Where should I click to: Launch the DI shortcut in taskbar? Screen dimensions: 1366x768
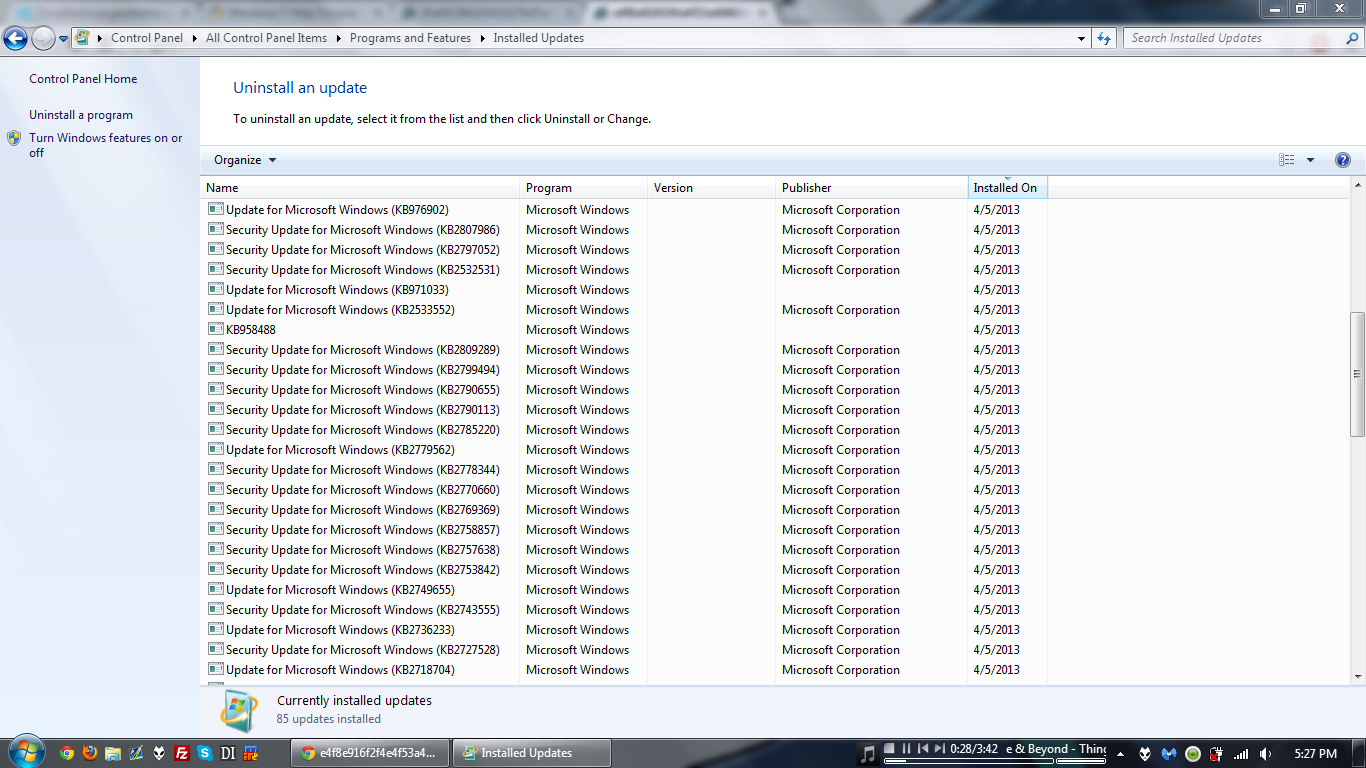228,753
